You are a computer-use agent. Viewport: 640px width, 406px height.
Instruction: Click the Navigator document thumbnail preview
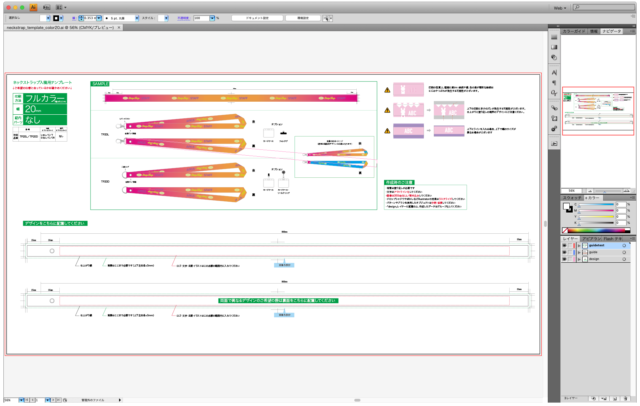(x=598, y=111)
